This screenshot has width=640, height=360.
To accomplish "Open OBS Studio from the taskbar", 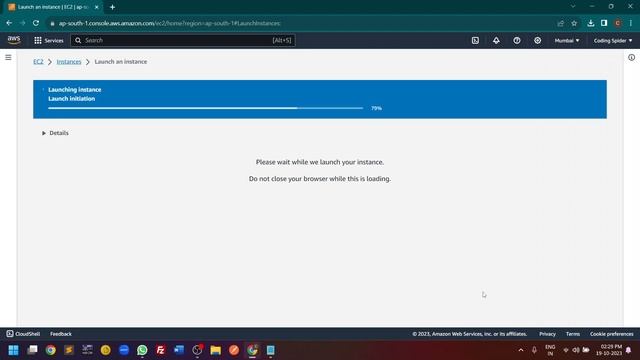I will pyautogui.click(x=197, y=350).
